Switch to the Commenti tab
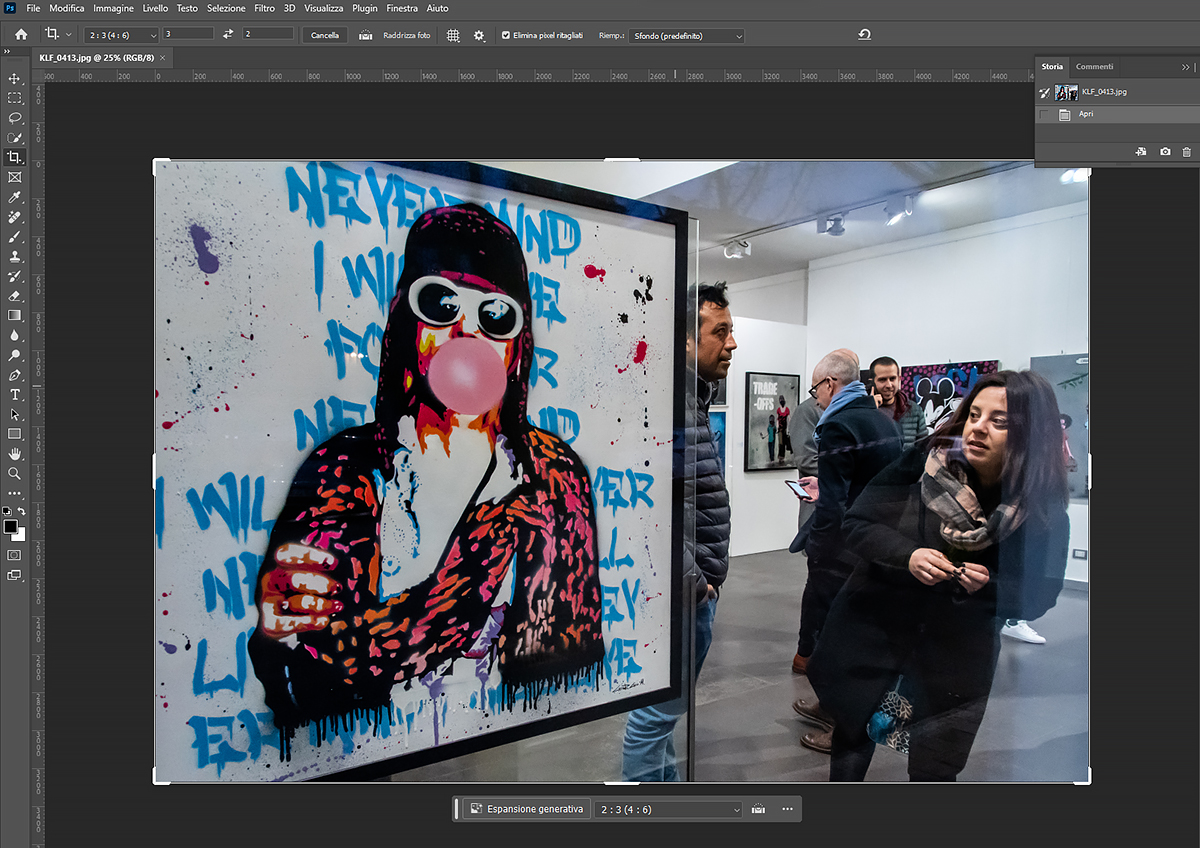 point(1094,67)
